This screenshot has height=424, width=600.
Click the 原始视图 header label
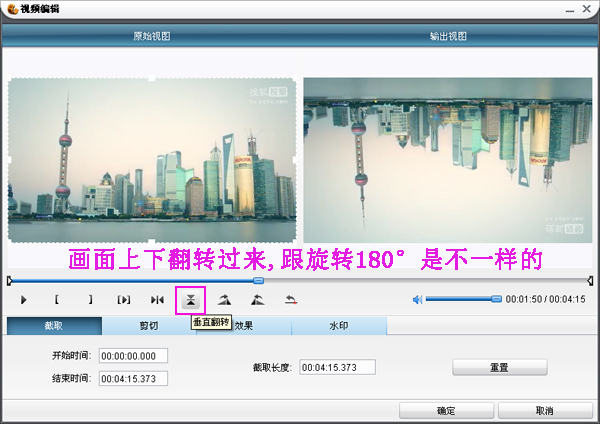(152, 36)
